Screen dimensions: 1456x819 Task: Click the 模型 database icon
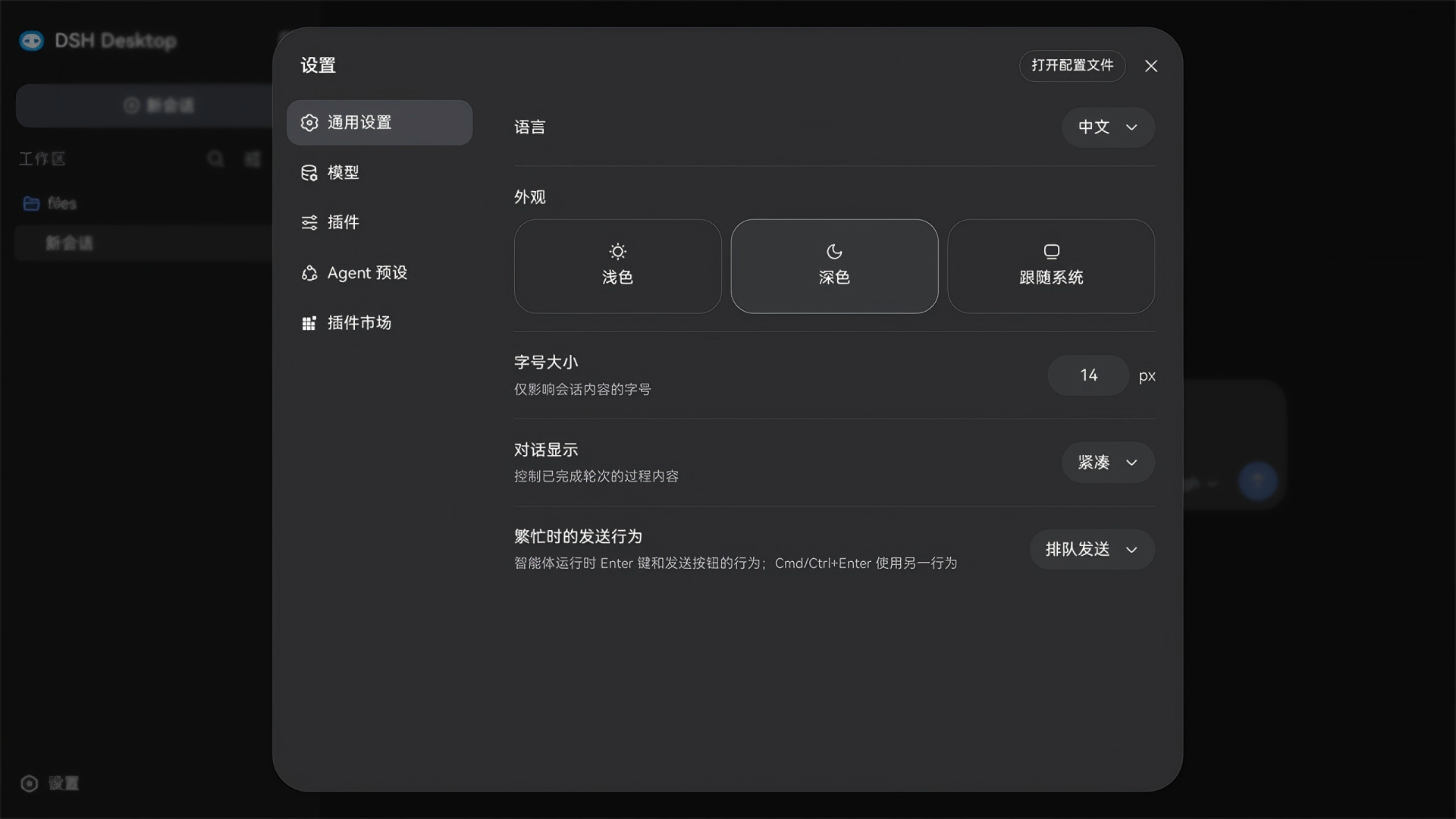[309, 173]
